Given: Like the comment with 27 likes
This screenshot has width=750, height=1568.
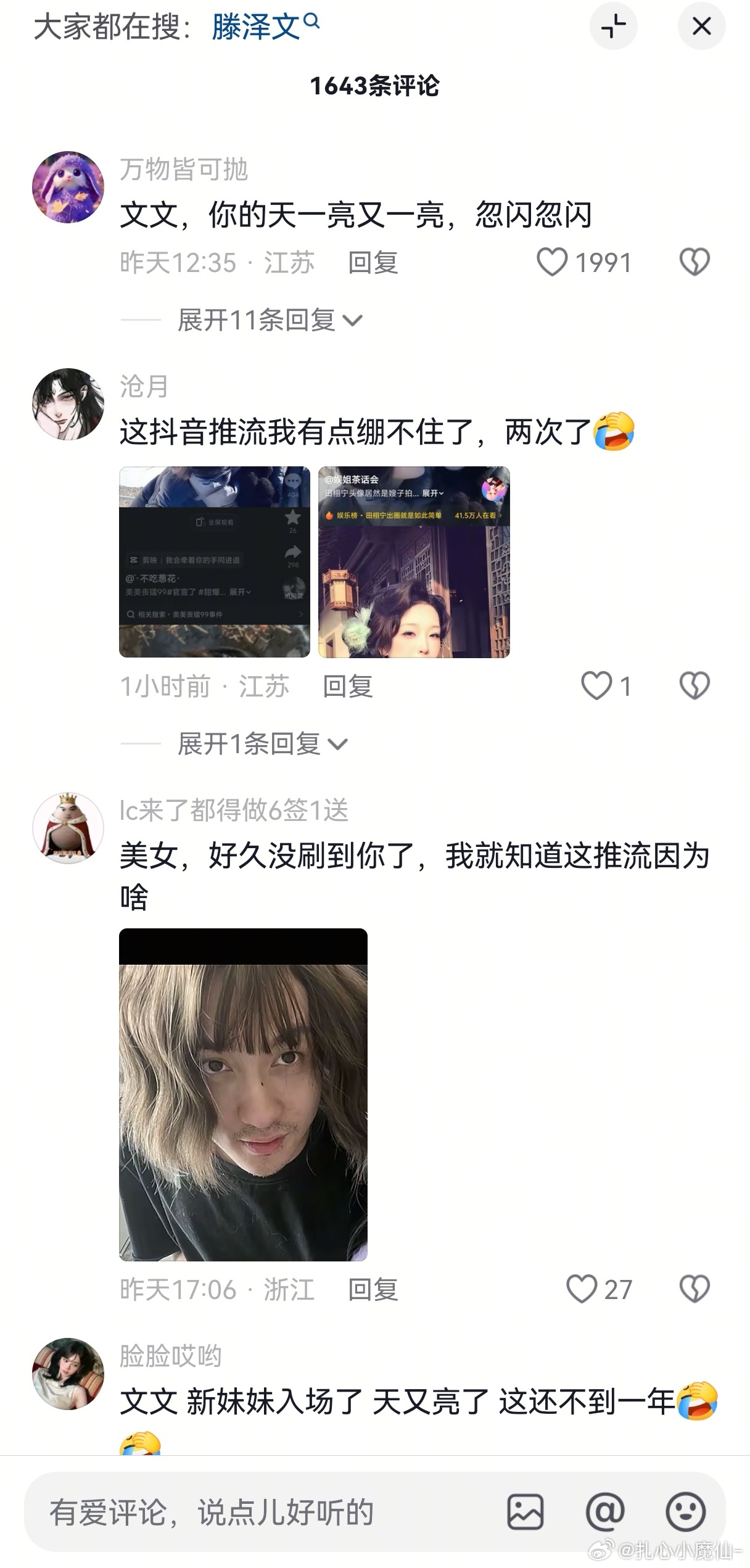Looking at the screenshot, I should click(x=582, y=1289).
